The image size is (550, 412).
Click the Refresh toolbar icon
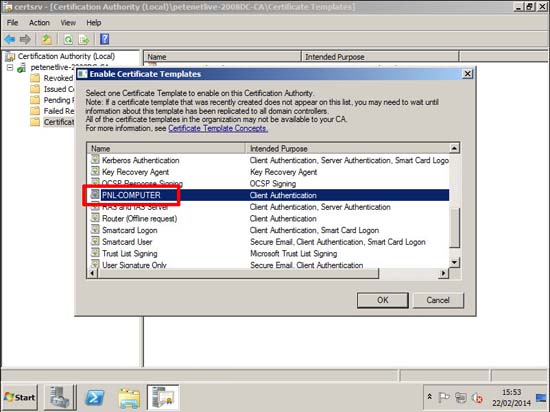68,39
